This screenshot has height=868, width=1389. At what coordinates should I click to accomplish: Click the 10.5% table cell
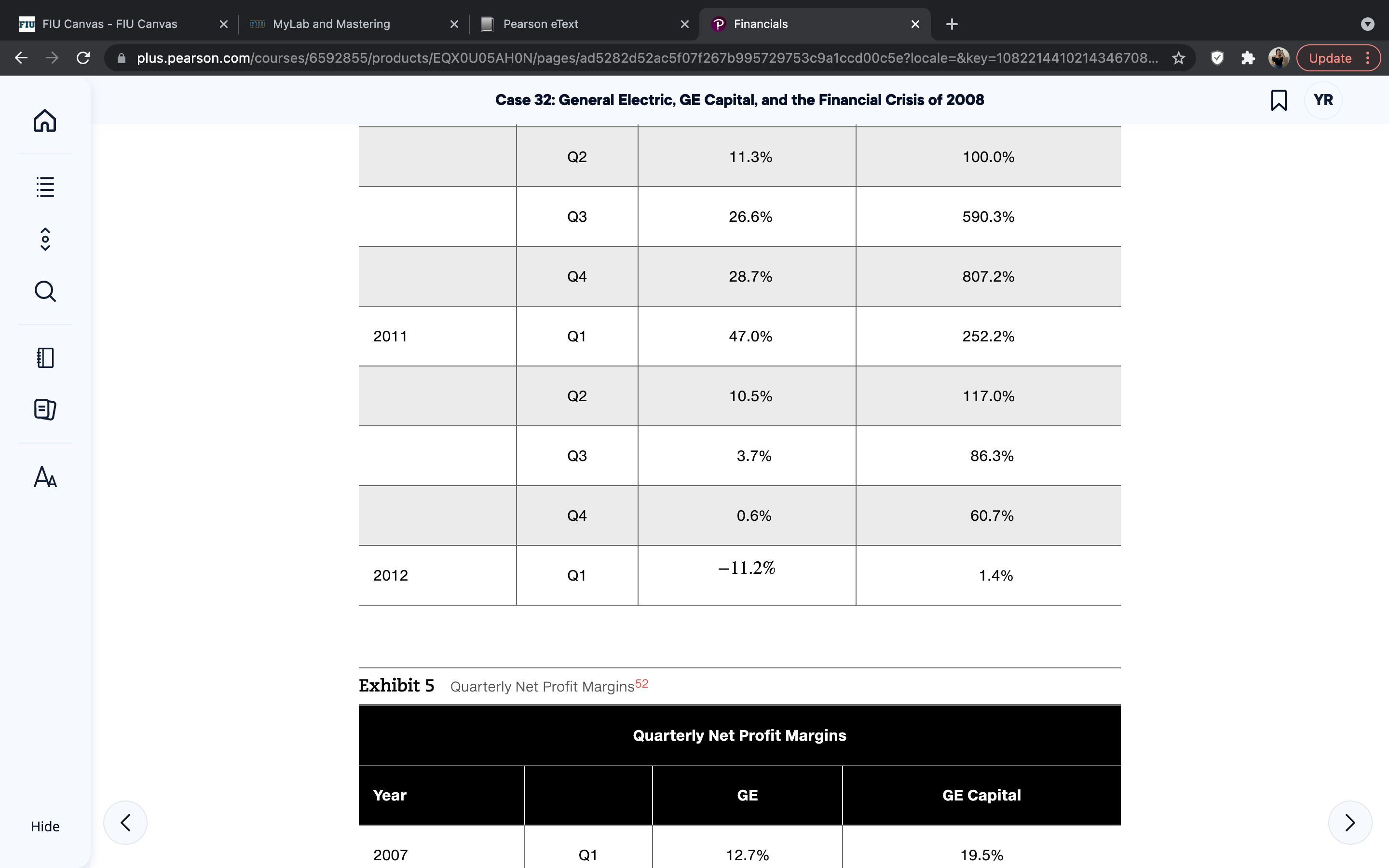[x=747, y=395]
